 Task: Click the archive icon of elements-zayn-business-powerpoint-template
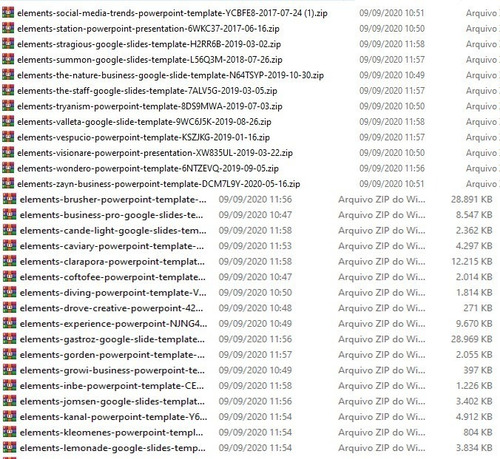click(8, 183)
